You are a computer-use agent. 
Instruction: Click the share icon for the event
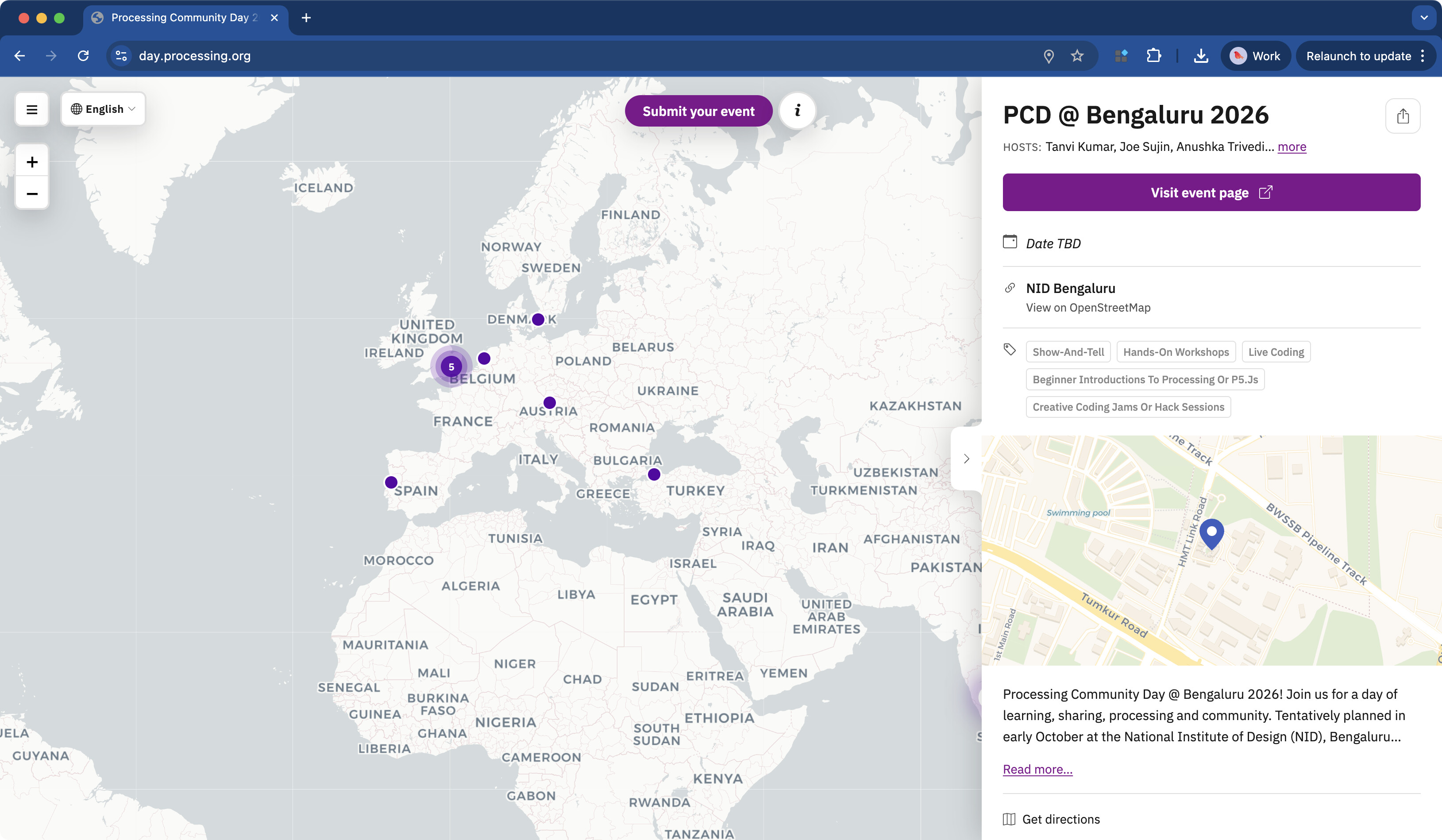pos(1403,116)
